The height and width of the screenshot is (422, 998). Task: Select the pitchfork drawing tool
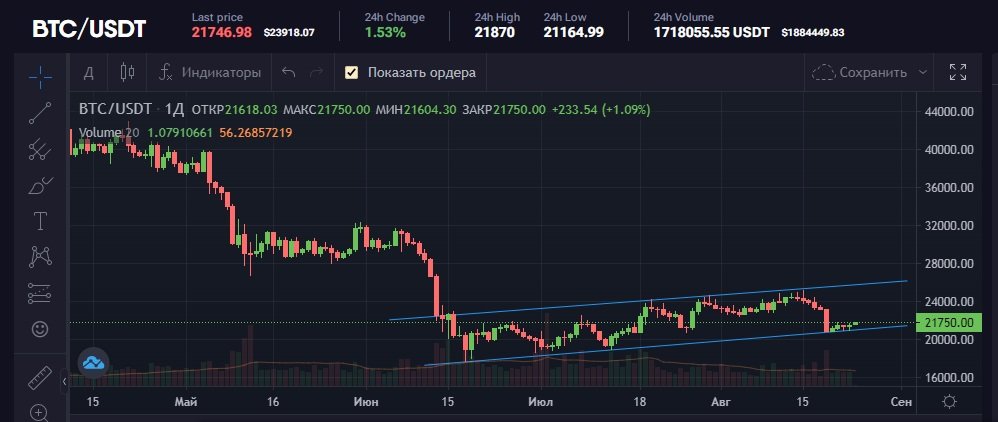(40, 149)
